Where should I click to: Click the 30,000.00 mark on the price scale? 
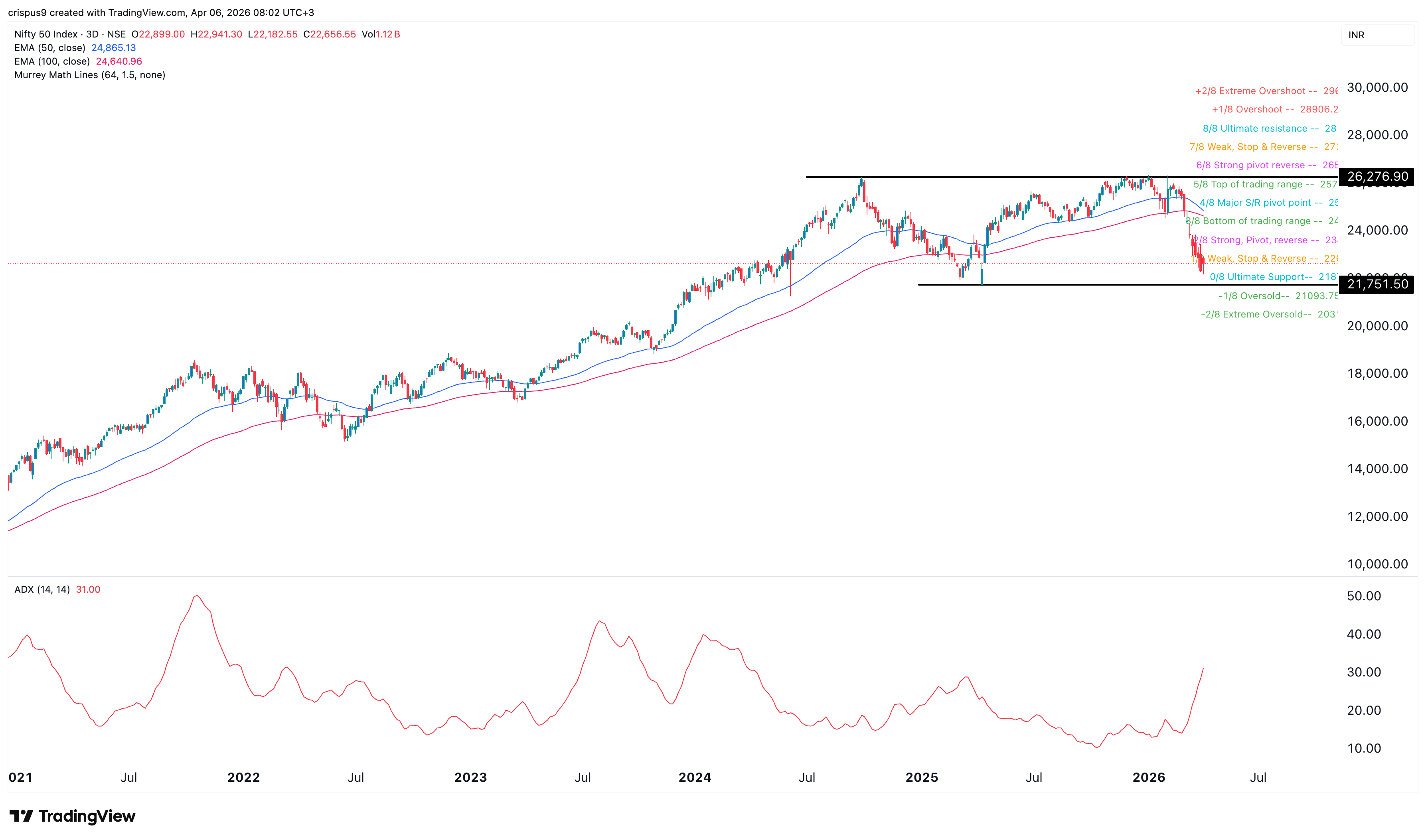coord(1377,87)
